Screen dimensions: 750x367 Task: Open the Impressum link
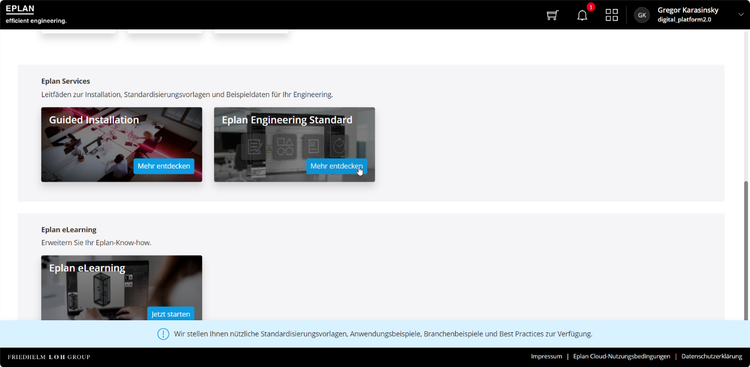546,356
